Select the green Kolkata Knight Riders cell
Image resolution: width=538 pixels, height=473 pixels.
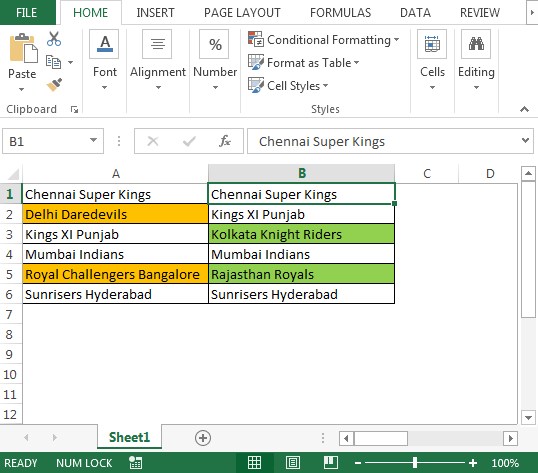[x=301, y=234]
